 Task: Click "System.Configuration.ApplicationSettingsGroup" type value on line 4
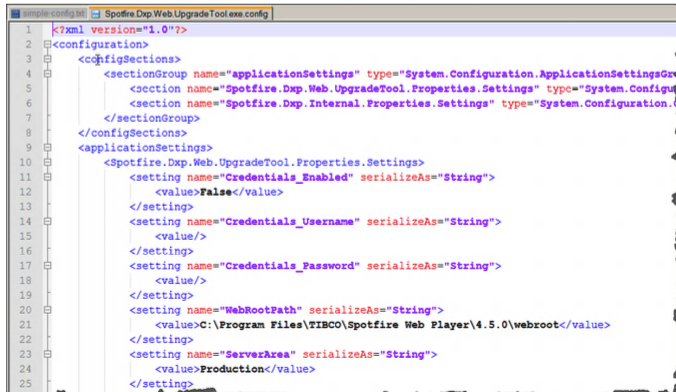pyautogui.click(x=537, y=74)
